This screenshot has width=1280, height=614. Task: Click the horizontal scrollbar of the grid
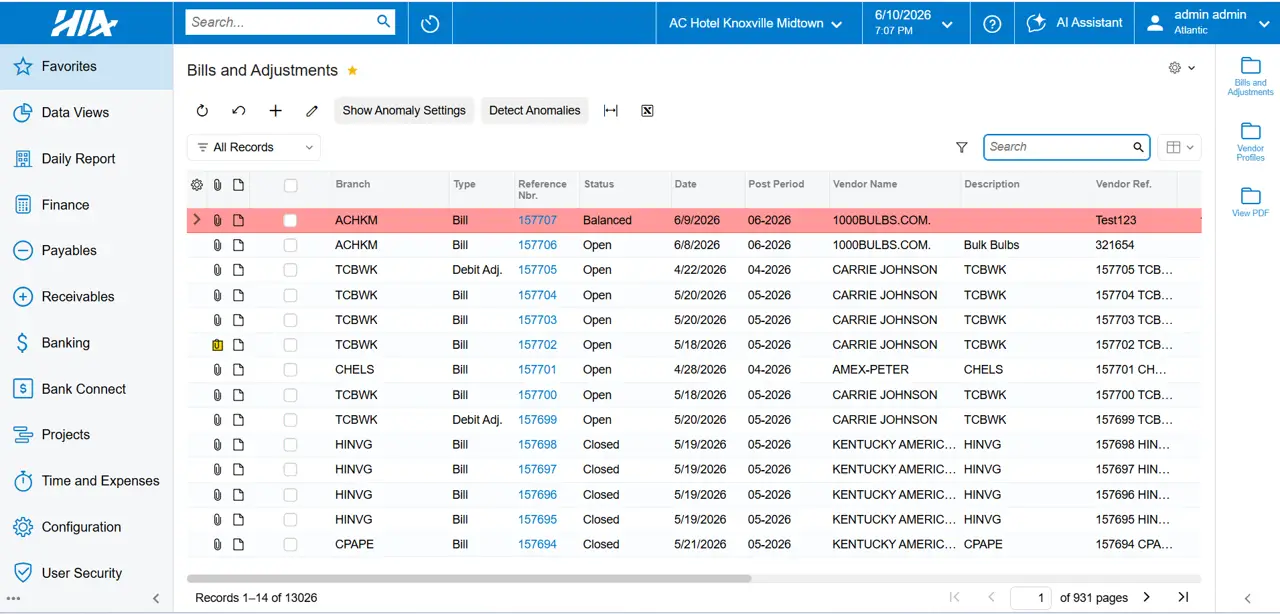[469, 578]
